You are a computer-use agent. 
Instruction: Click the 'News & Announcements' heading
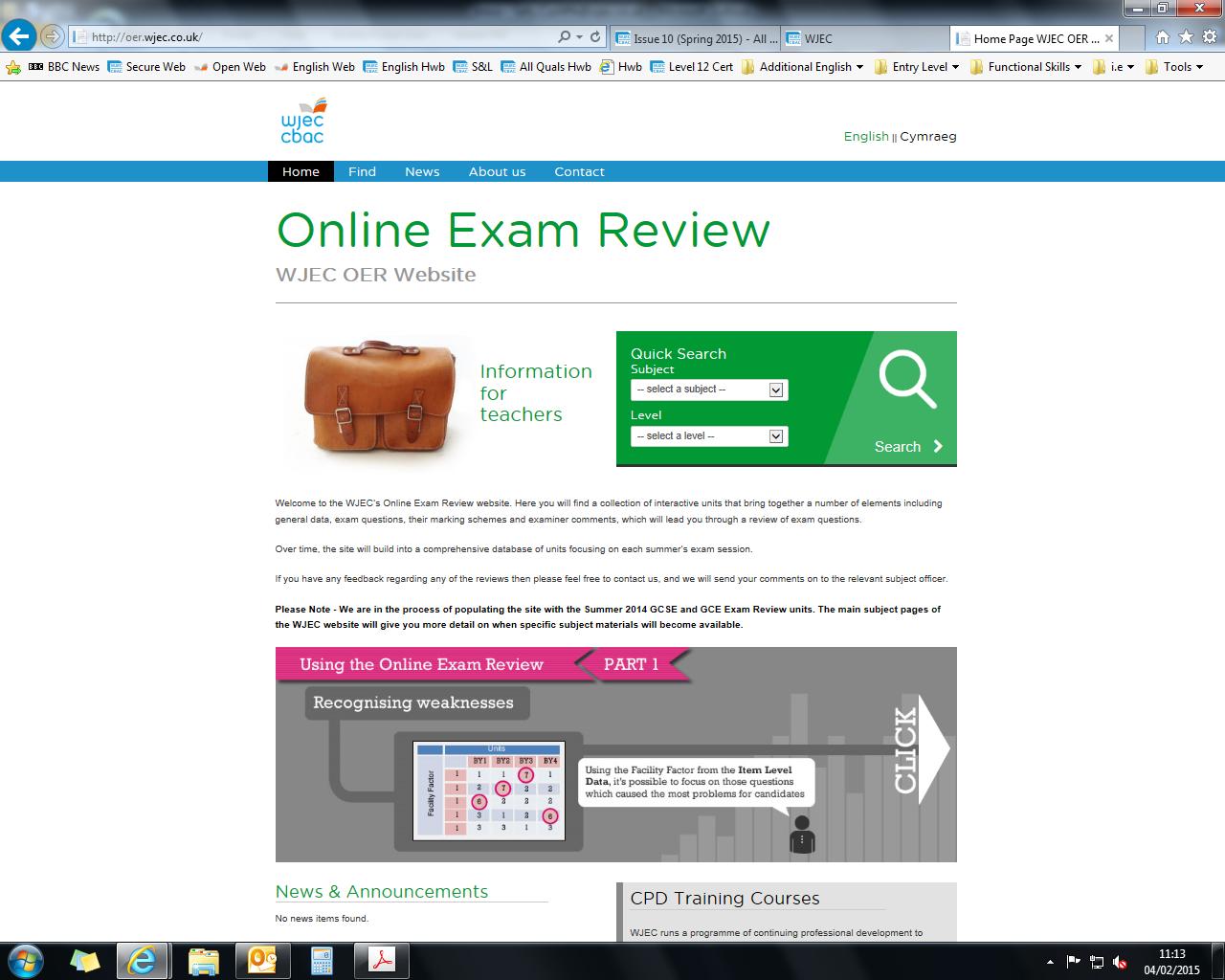(382, 891)
